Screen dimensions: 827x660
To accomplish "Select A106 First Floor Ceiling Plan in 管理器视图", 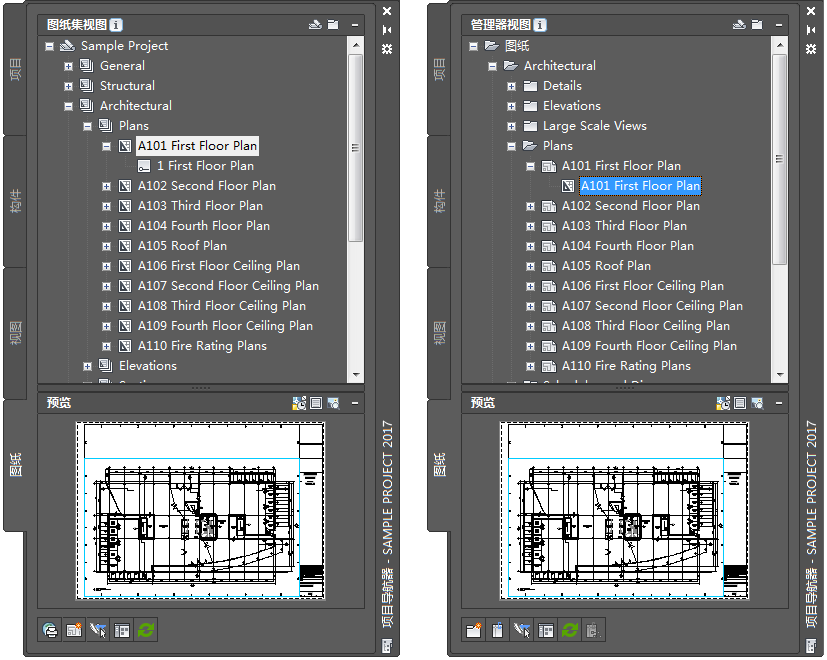I will pos(642,286).
